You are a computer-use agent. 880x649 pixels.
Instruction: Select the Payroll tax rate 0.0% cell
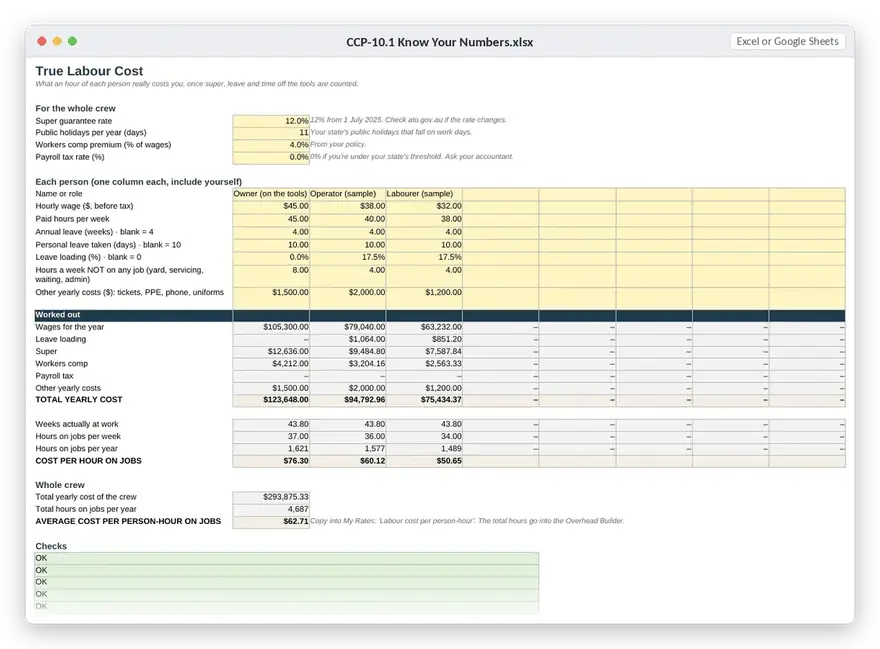[271, 157]
